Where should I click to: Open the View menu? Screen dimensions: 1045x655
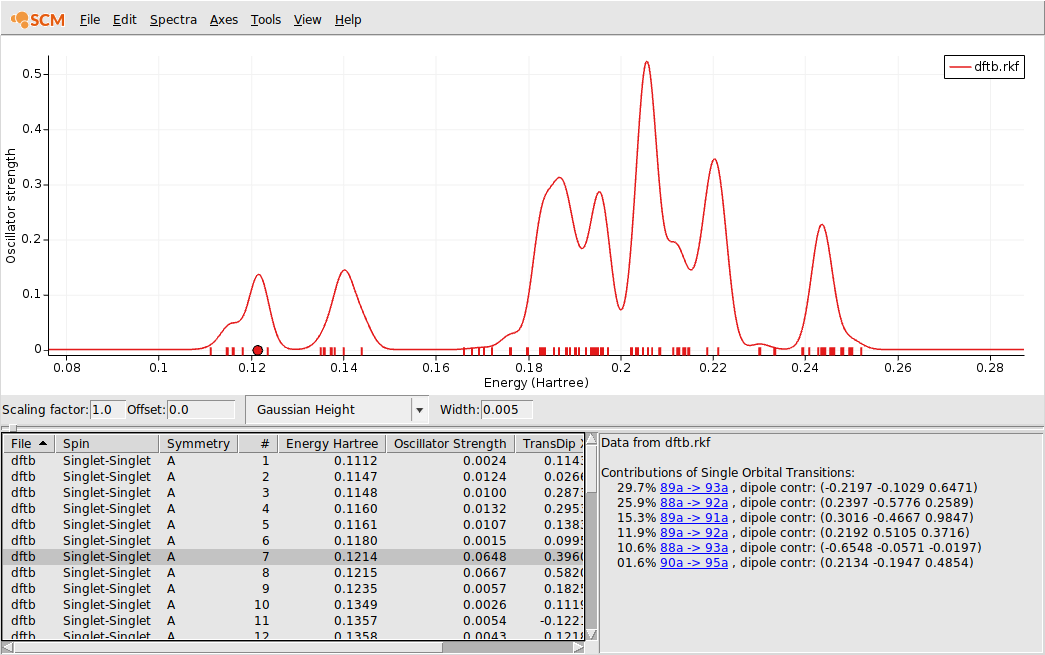pyautogui.click(x=307, y=19)
